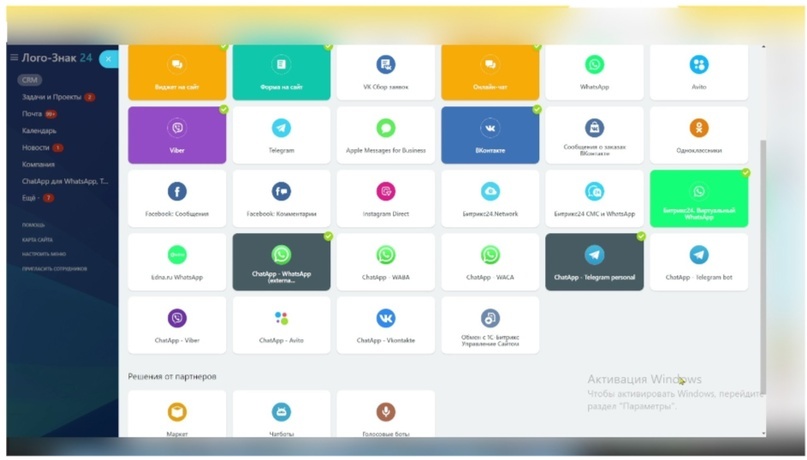Select CRM in the left menu
This screenshot has width=807, height=460.
30,80
